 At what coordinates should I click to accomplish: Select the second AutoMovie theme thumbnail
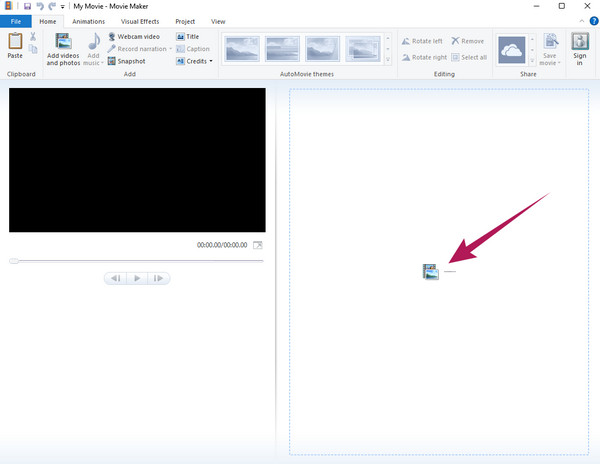click(282, 49)
